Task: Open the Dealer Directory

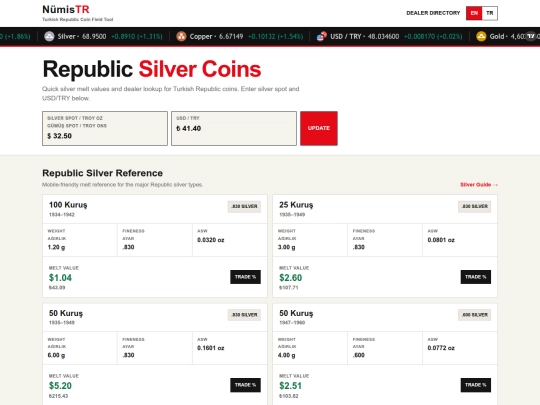Action: [x=433, y=13]
